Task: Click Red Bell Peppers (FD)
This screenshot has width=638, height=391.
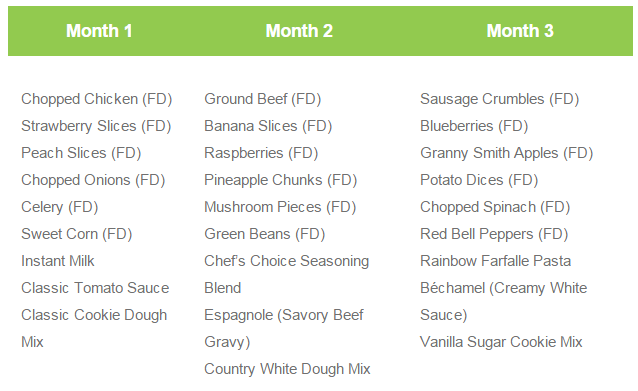Action: (x=494, y=234)
